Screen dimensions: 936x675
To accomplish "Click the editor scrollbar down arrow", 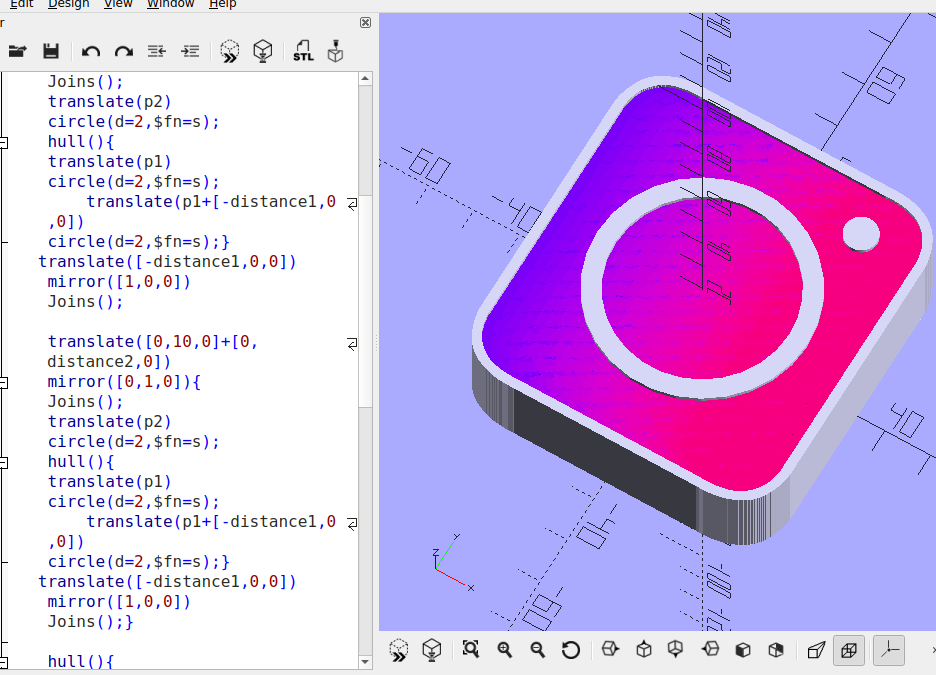I will tap(365, 662).
